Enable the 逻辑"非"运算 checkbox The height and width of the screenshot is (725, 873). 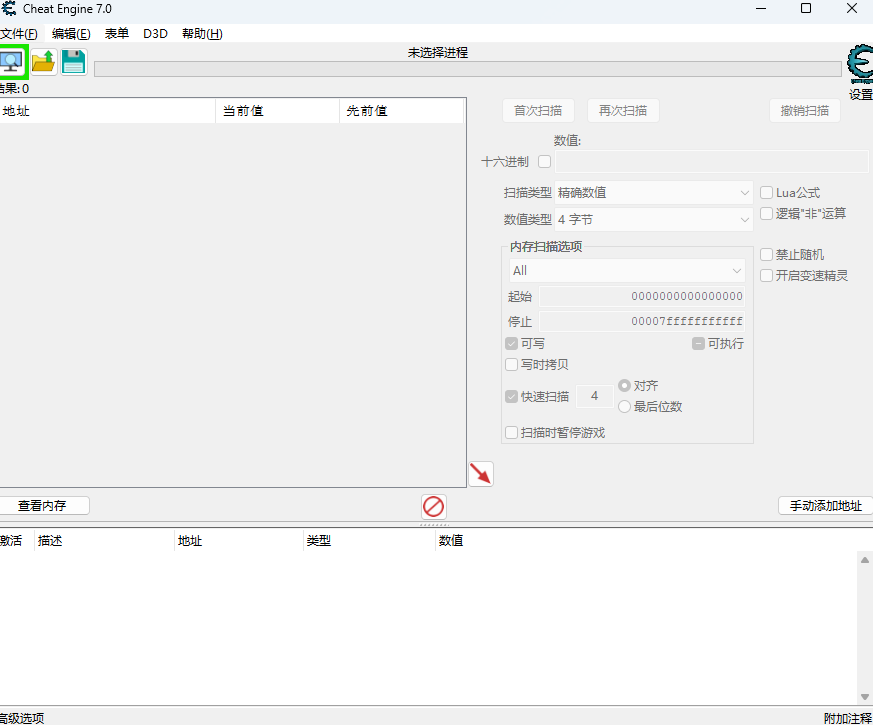point(766,213)
